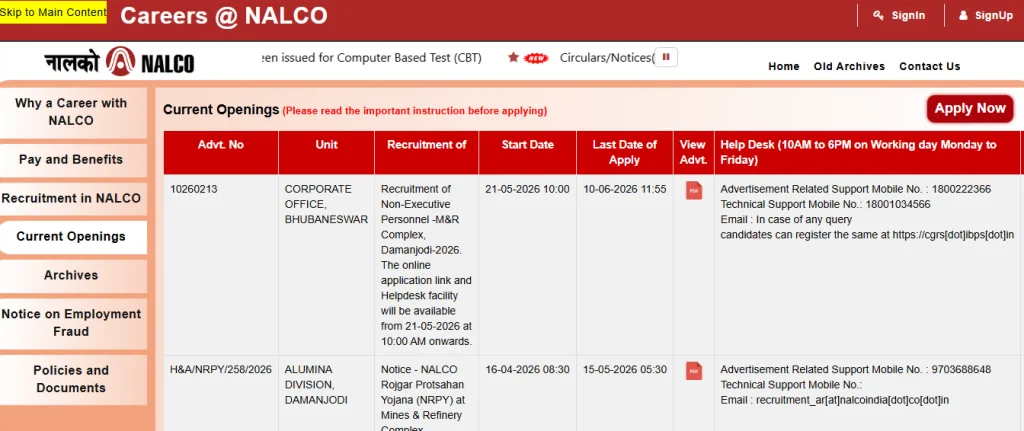
Task: Open Archives sidebar item
Action: click(71, 275)
